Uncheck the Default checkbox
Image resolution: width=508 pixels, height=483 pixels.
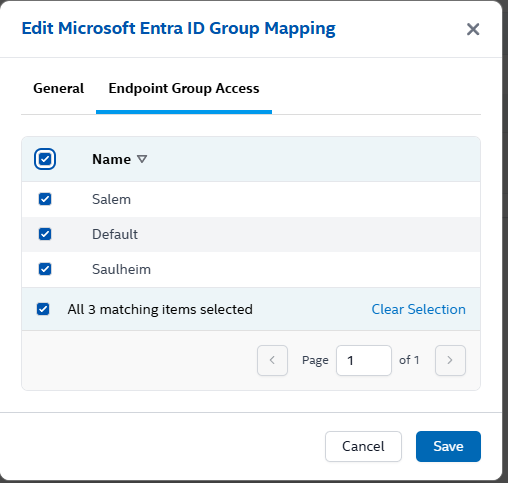click(45, 234)
